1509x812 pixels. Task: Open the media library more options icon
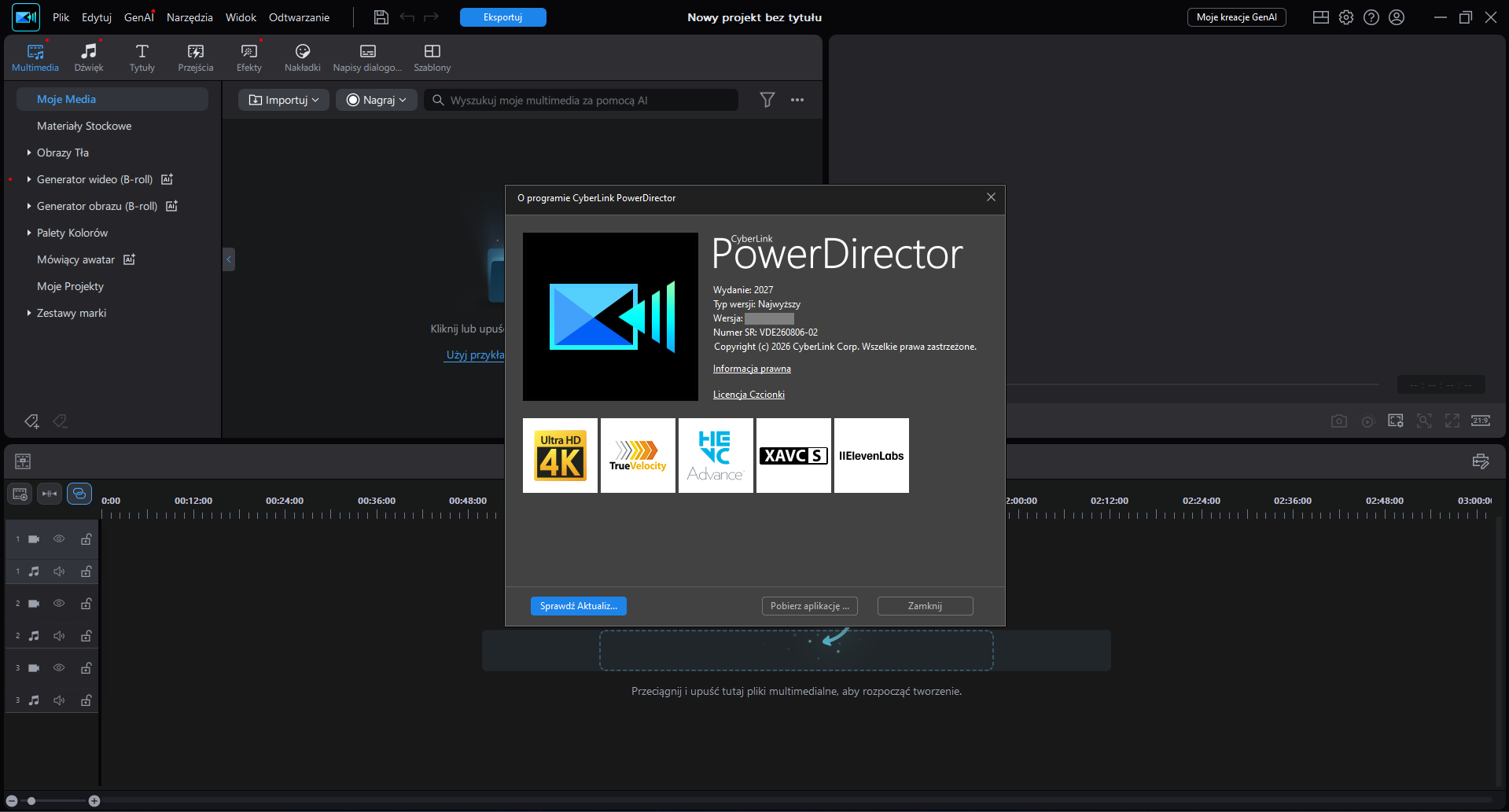797,100
